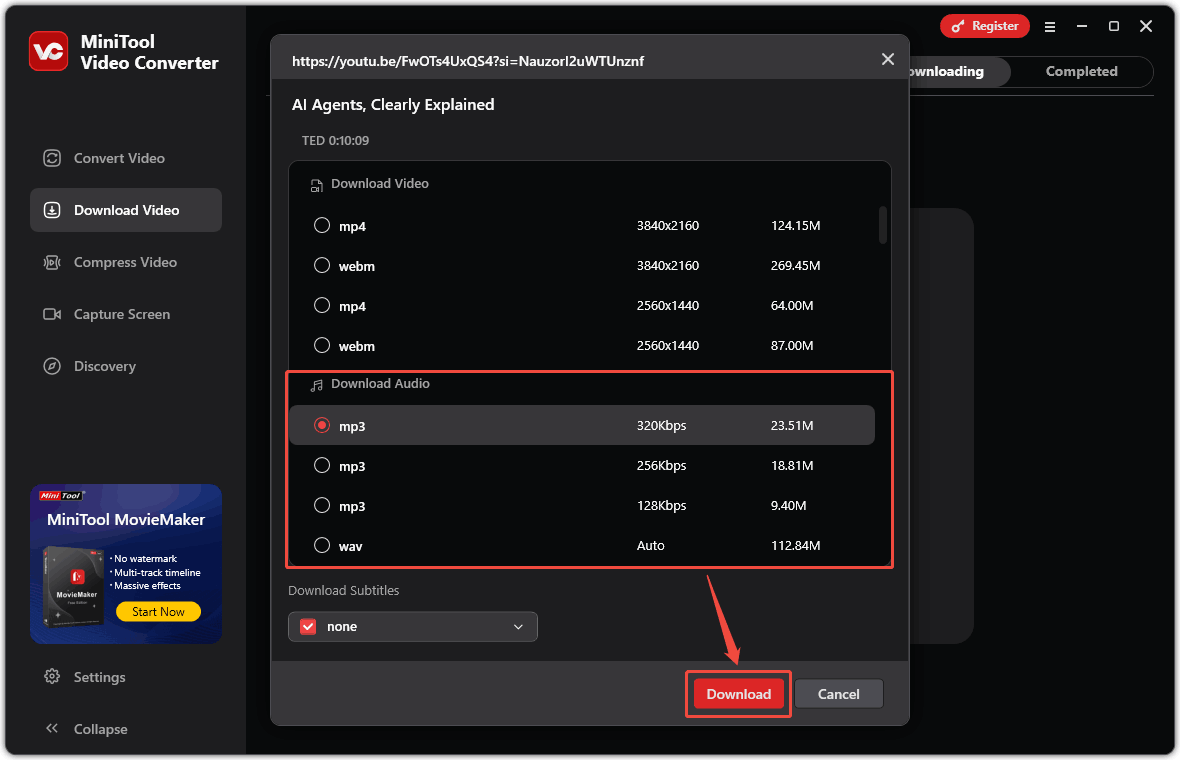Close the download options dialog

888,59
